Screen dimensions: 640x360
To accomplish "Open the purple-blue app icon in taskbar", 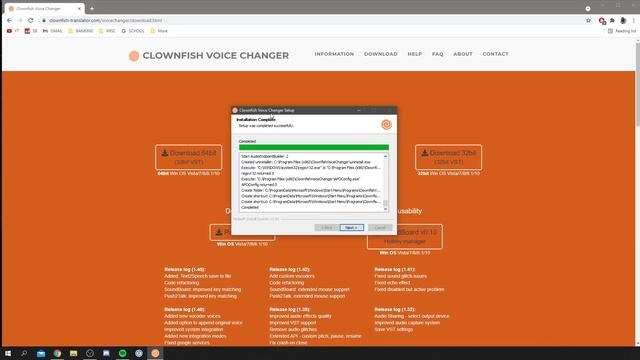I will (106, 353).
